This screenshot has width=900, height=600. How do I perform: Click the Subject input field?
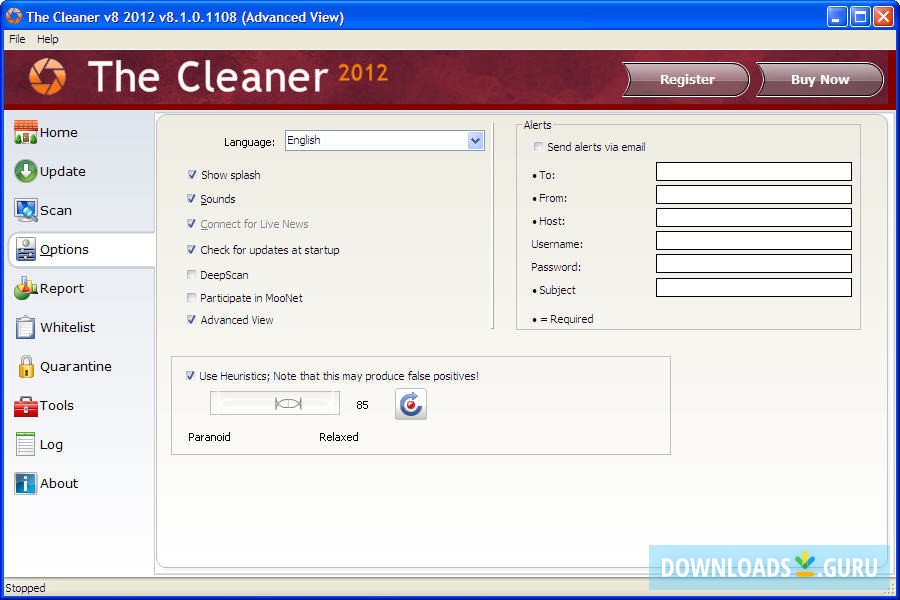(754, 288)
